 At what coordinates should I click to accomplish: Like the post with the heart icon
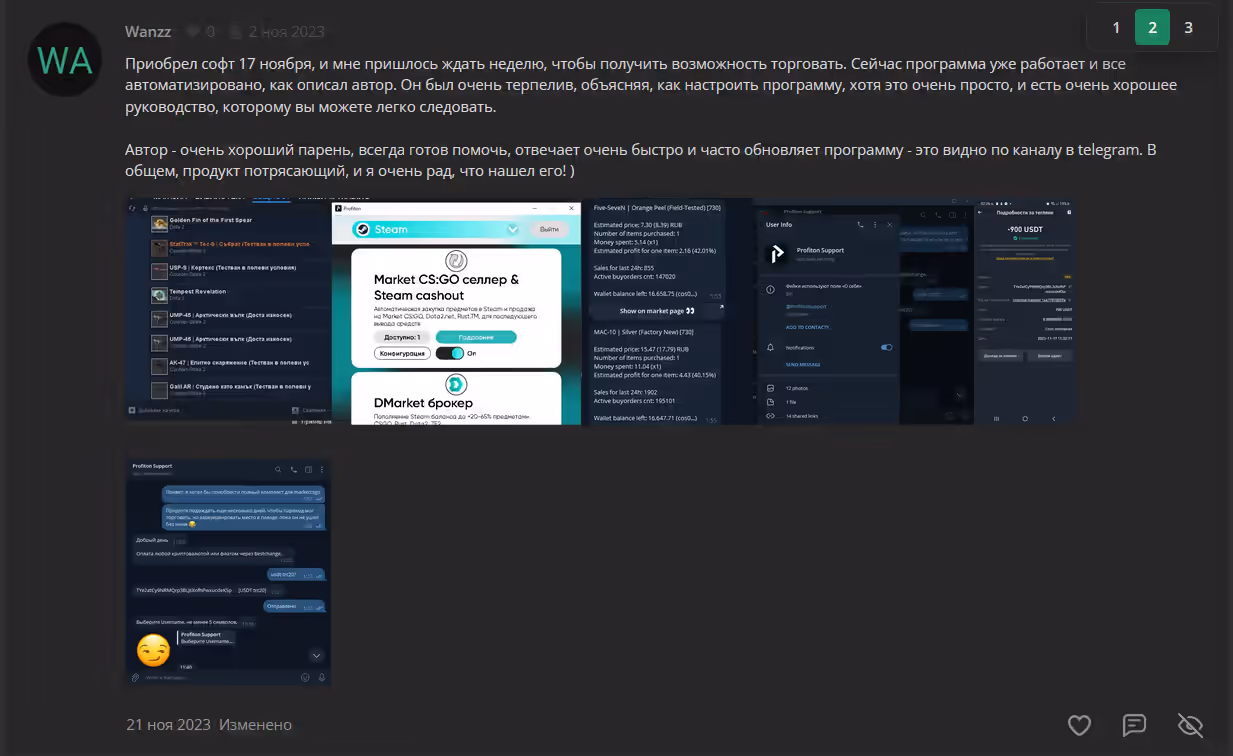pyautogui.click(x=1079, y=725)
